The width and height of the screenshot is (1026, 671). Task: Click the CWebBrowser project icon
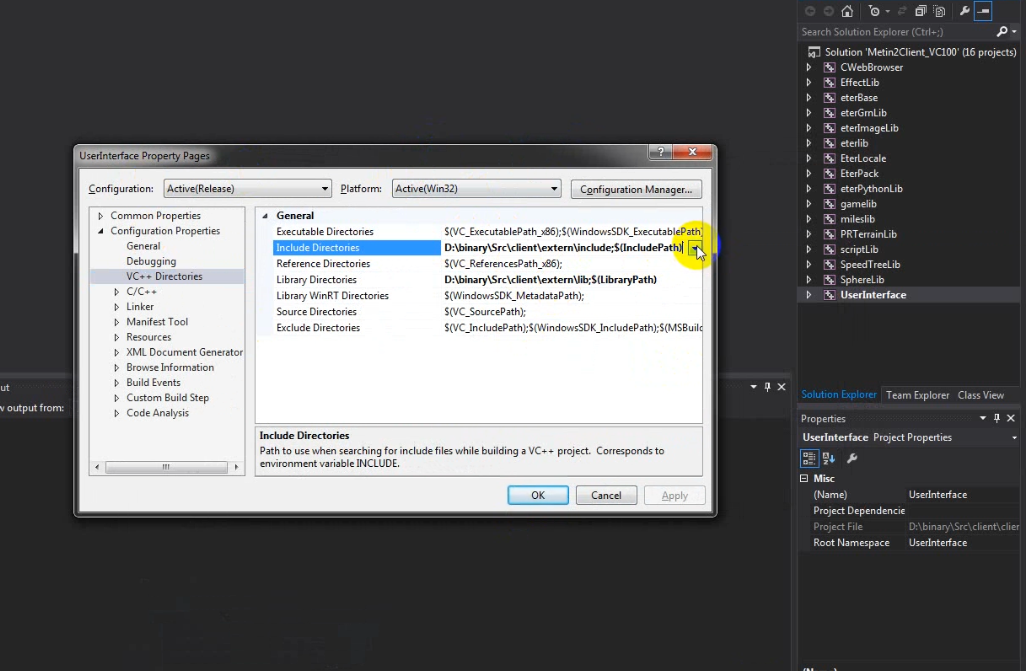tap(830, 67)
